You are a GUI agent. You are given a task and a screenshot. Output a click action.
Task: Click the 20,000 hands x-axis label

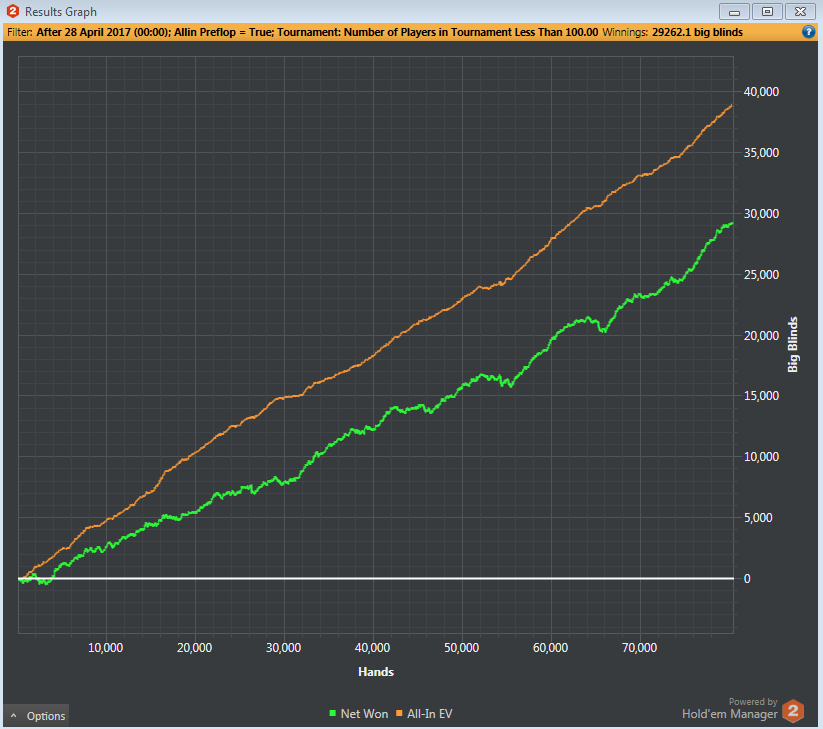pos(195,648)
